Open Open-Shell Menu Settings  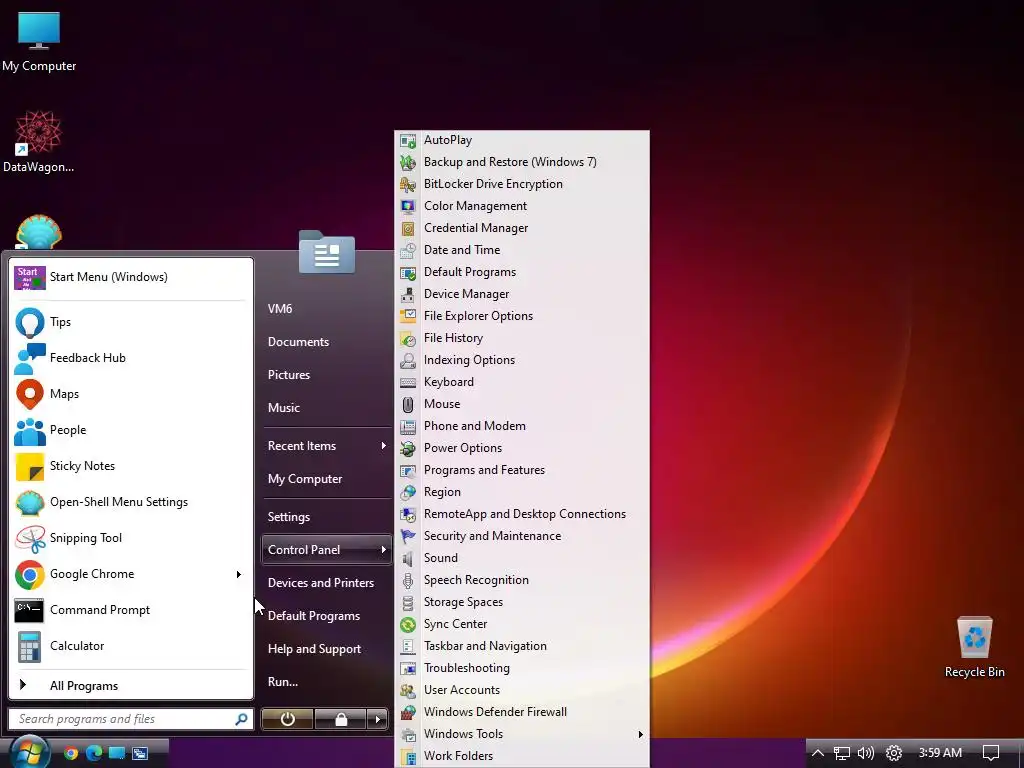pos(131,502)
